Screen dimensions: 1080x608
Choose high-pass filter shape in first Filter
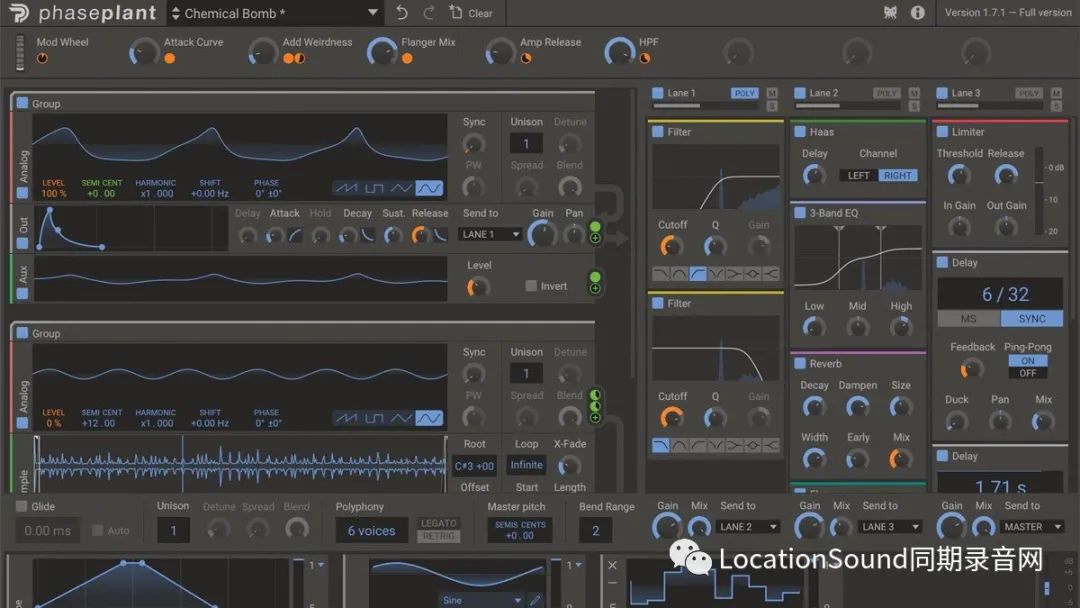(x=698, y=274)
